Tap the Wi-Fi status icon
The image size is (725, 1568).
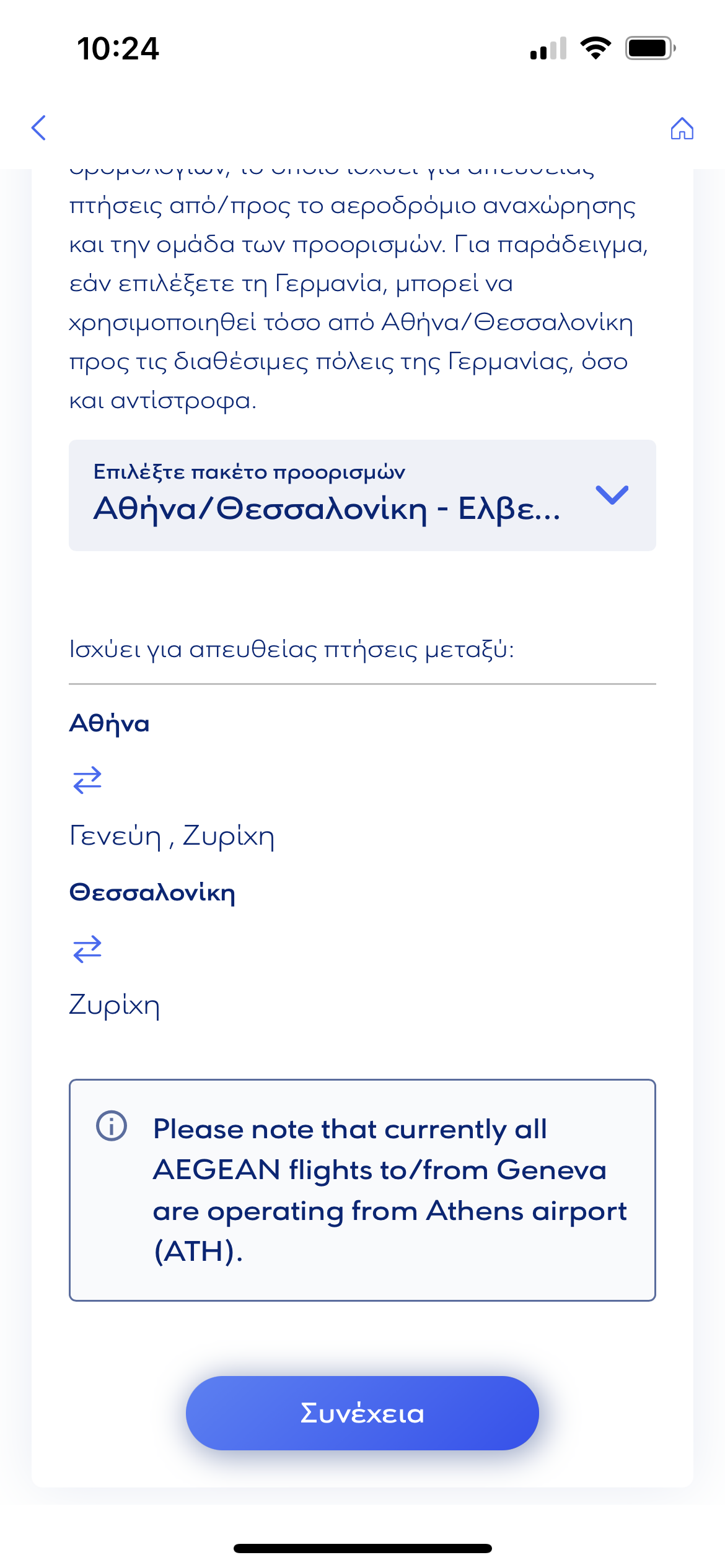[595, 48]
